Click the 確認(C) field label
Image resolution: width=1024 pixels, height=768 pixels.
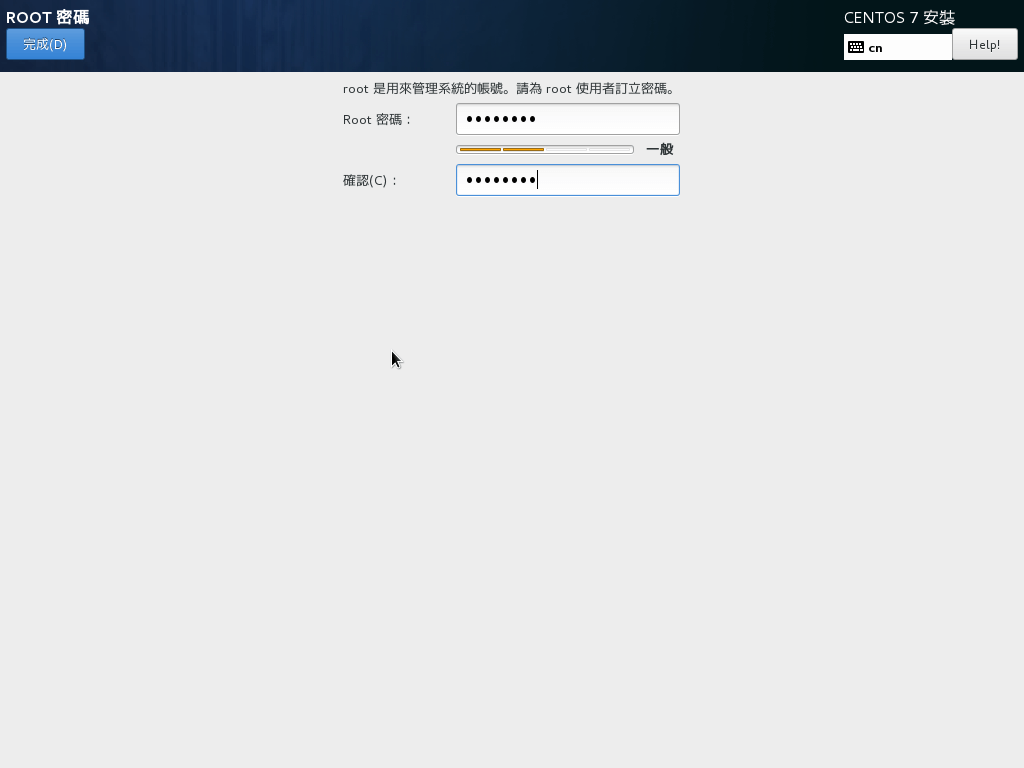371,181
